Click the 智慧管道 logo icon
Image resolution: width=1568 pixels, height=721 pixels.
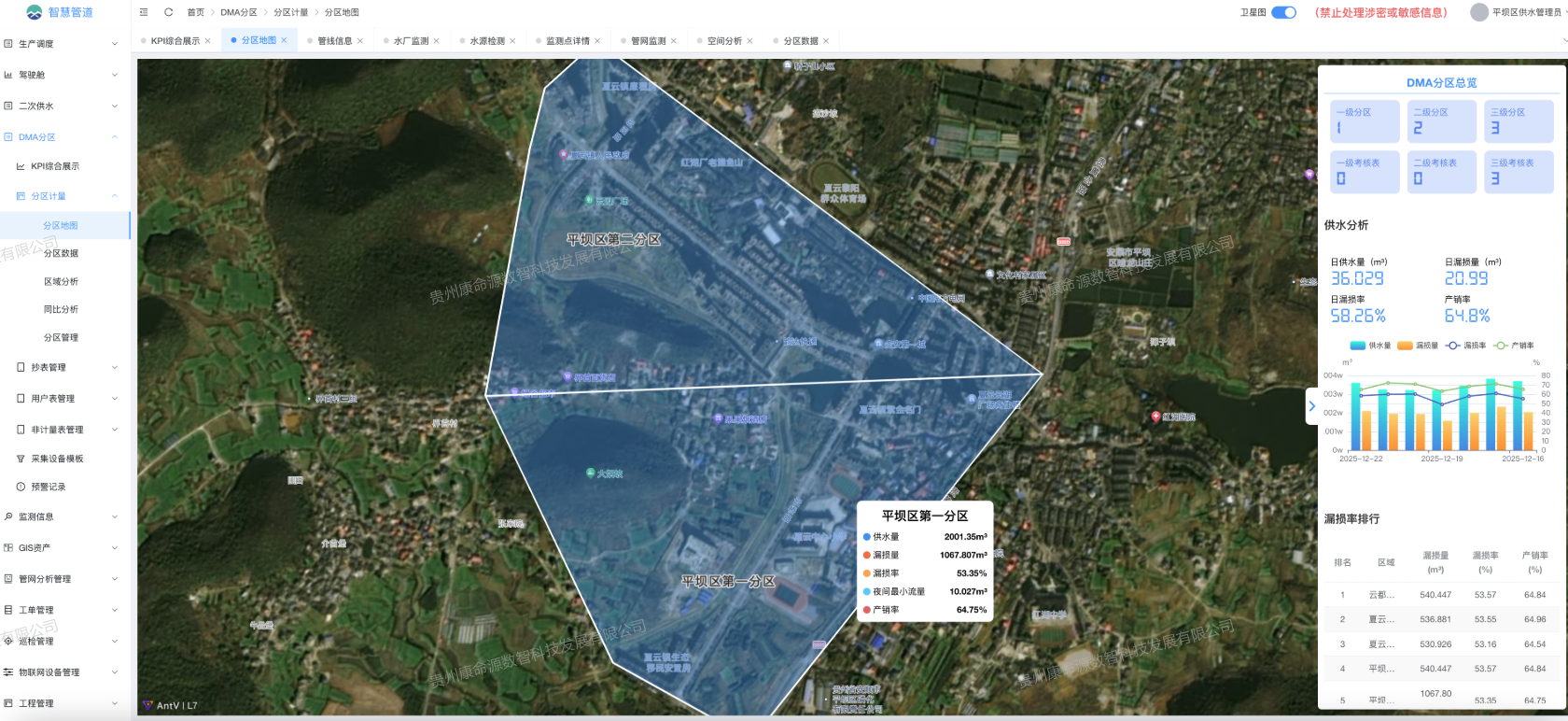[x=35, y=12]
